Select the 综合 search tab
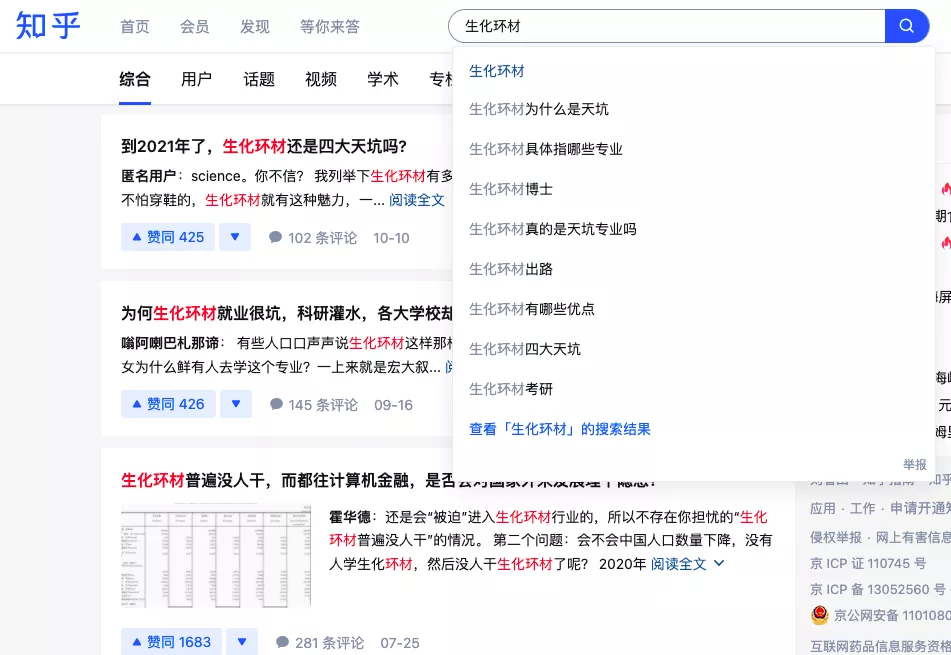Viewport: 951px width, 655px height. [x=135, y=79]
